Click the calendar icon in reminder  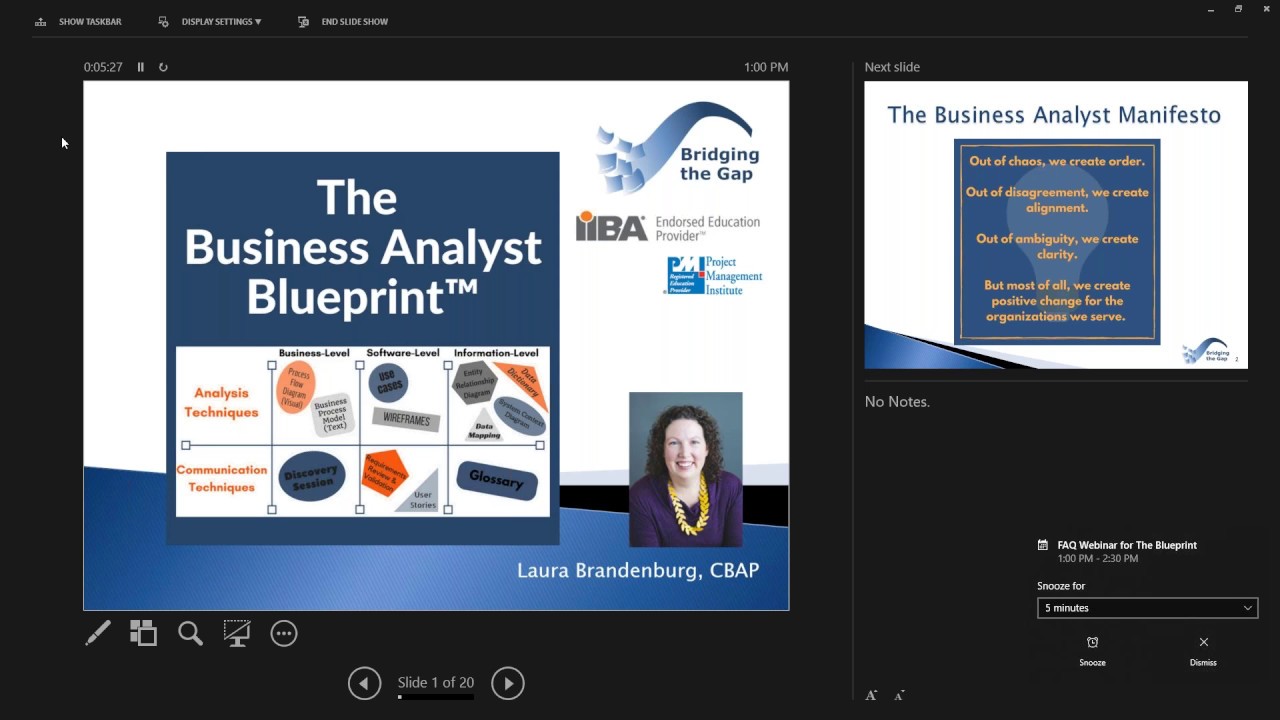point(1043,545)
